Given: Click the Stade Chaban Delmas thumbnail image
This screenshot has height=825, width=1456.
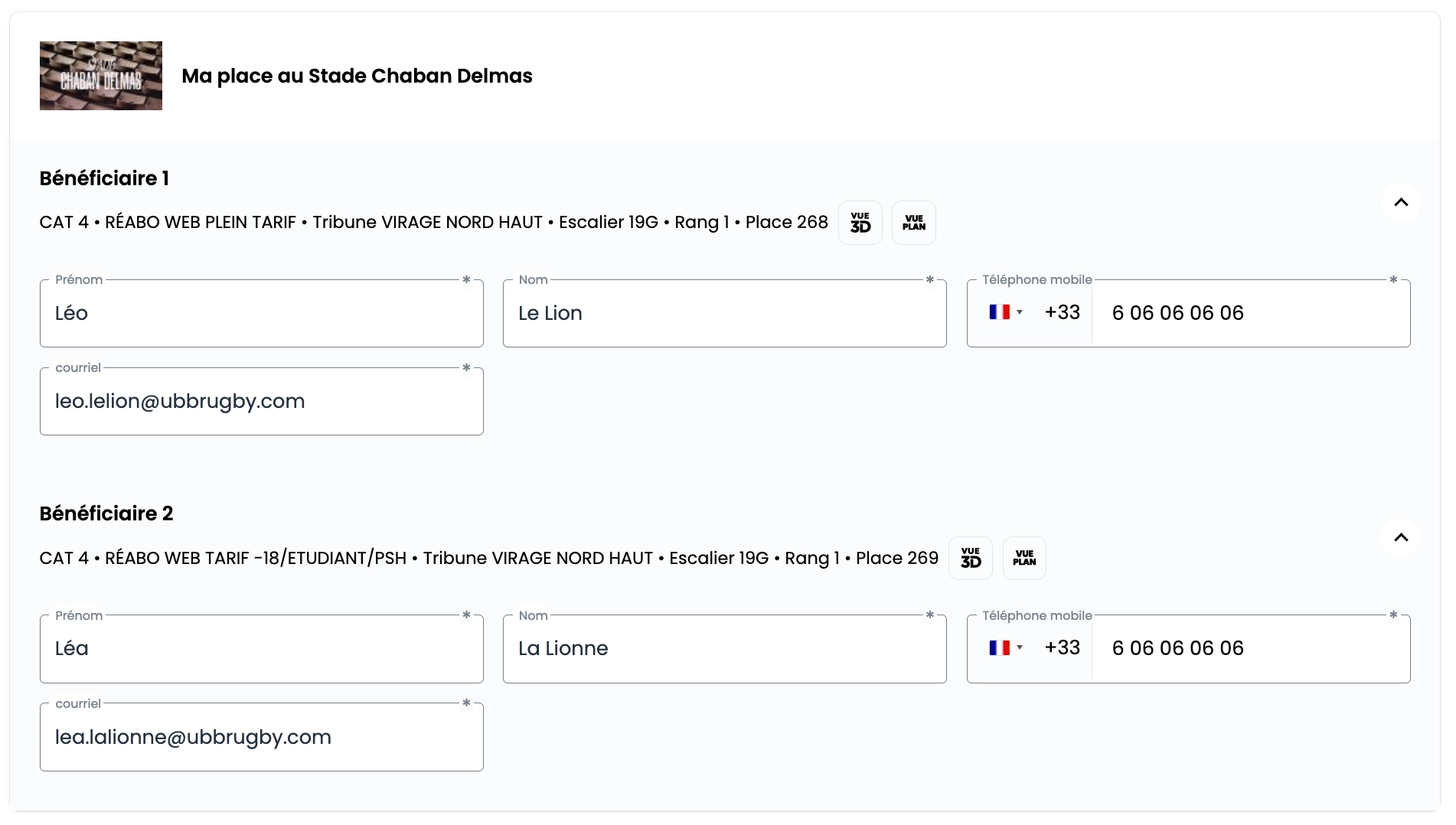Looking at the screenshot, I should pos(101,76).
